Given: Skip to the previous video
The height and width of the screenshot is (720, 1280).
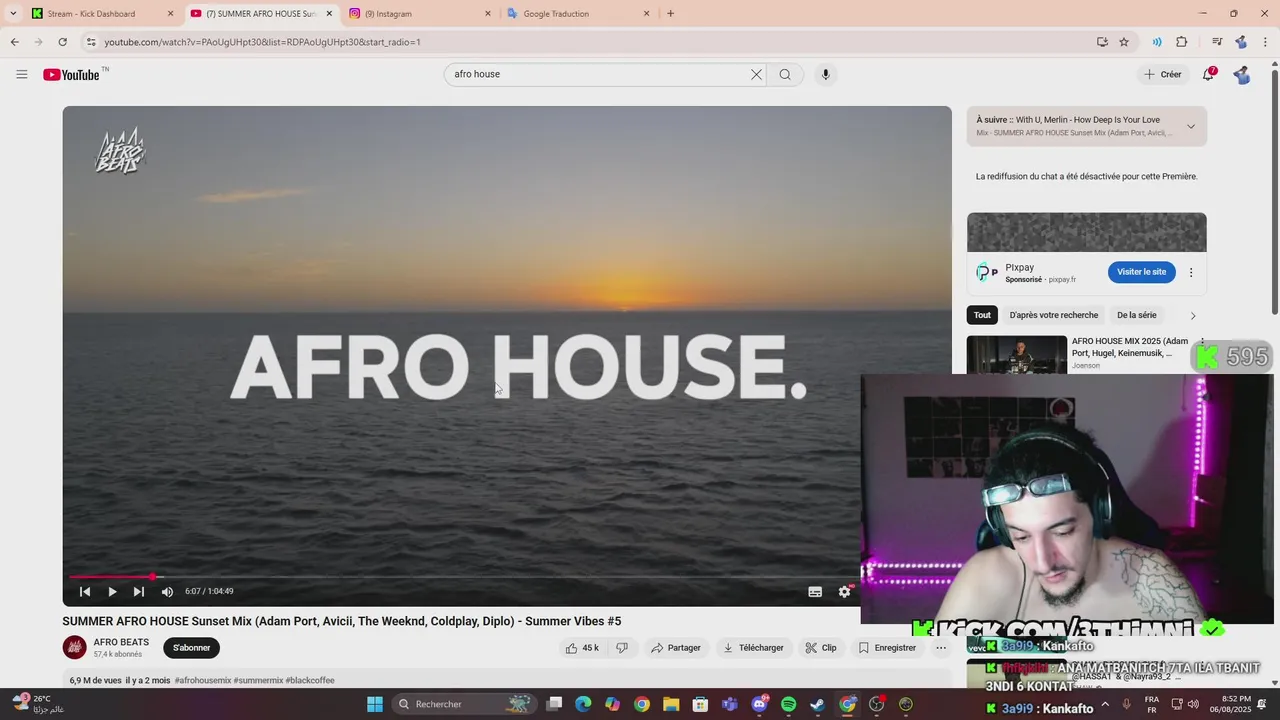Looking at the screenshot, I should click(85, 592).
